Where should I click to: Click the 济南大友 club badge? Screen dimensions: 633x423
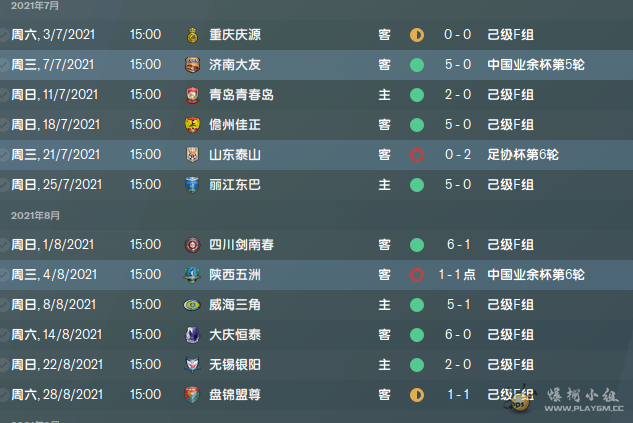[192, 65]
